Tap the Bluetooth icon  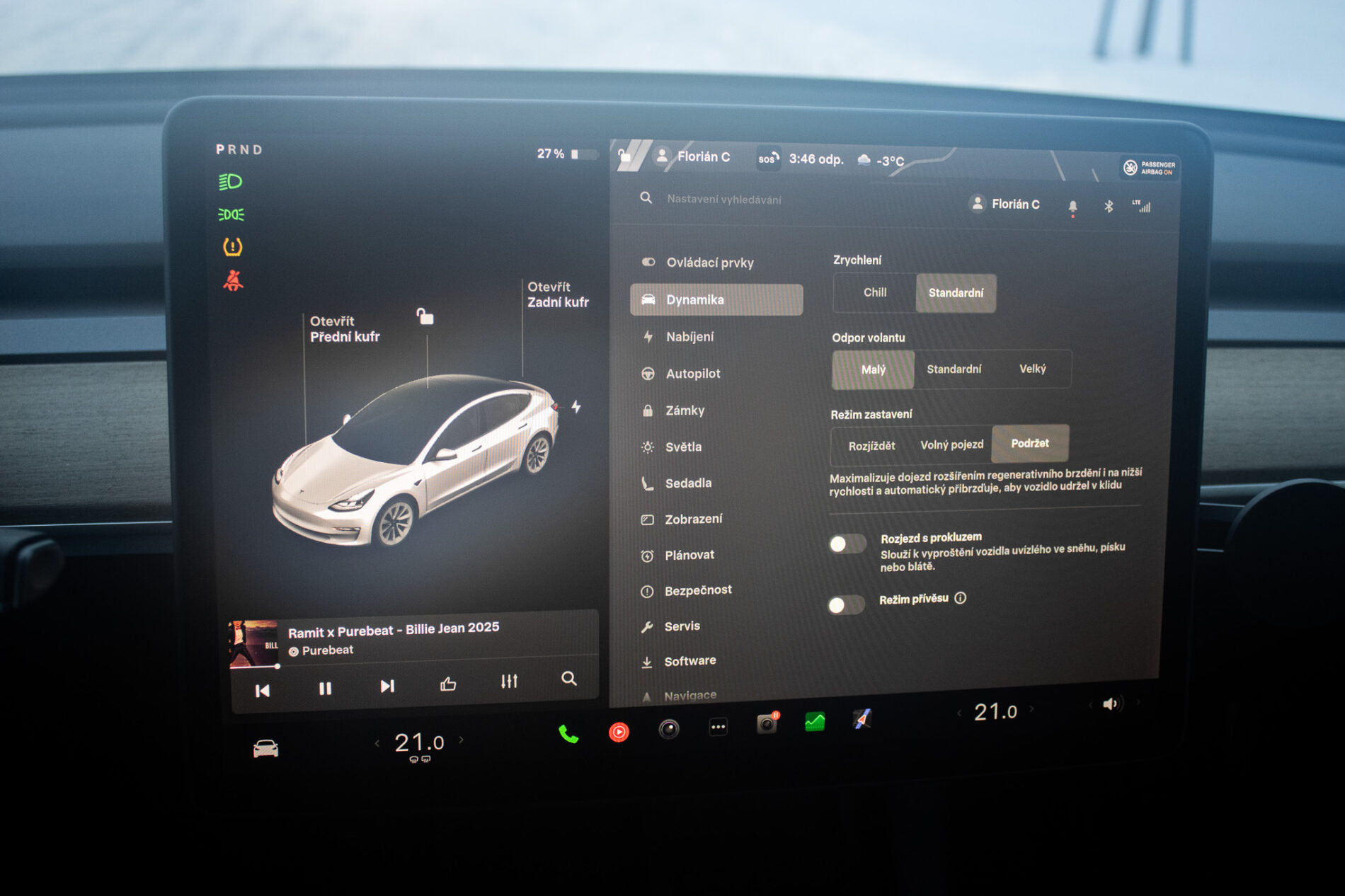coord(1109,206)
